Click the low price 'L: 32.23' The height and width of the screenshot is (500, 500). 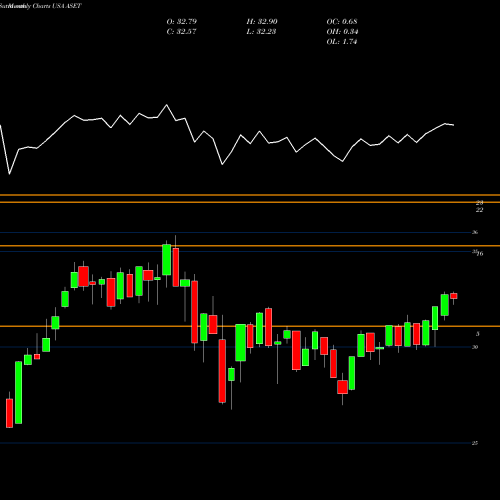tap(261, 32)
